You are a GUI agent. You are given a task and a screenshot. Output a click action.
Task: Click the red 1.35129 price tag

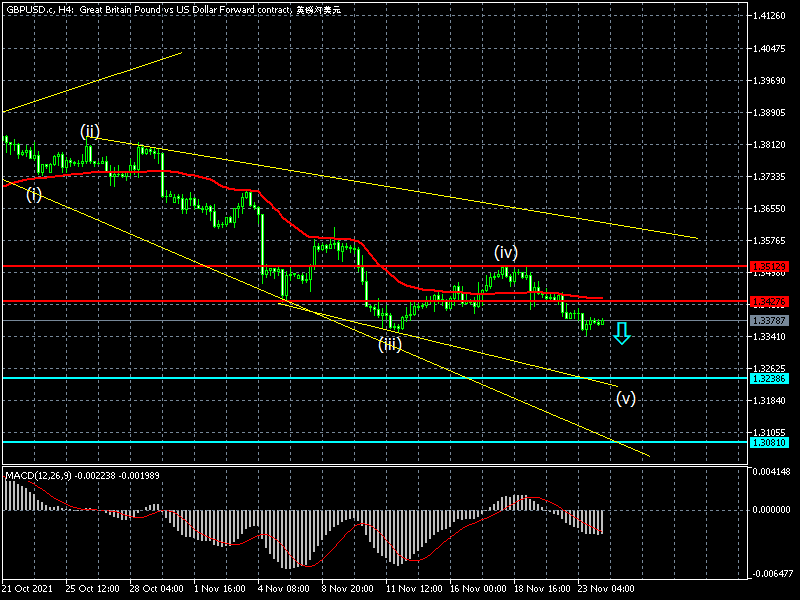769,267
